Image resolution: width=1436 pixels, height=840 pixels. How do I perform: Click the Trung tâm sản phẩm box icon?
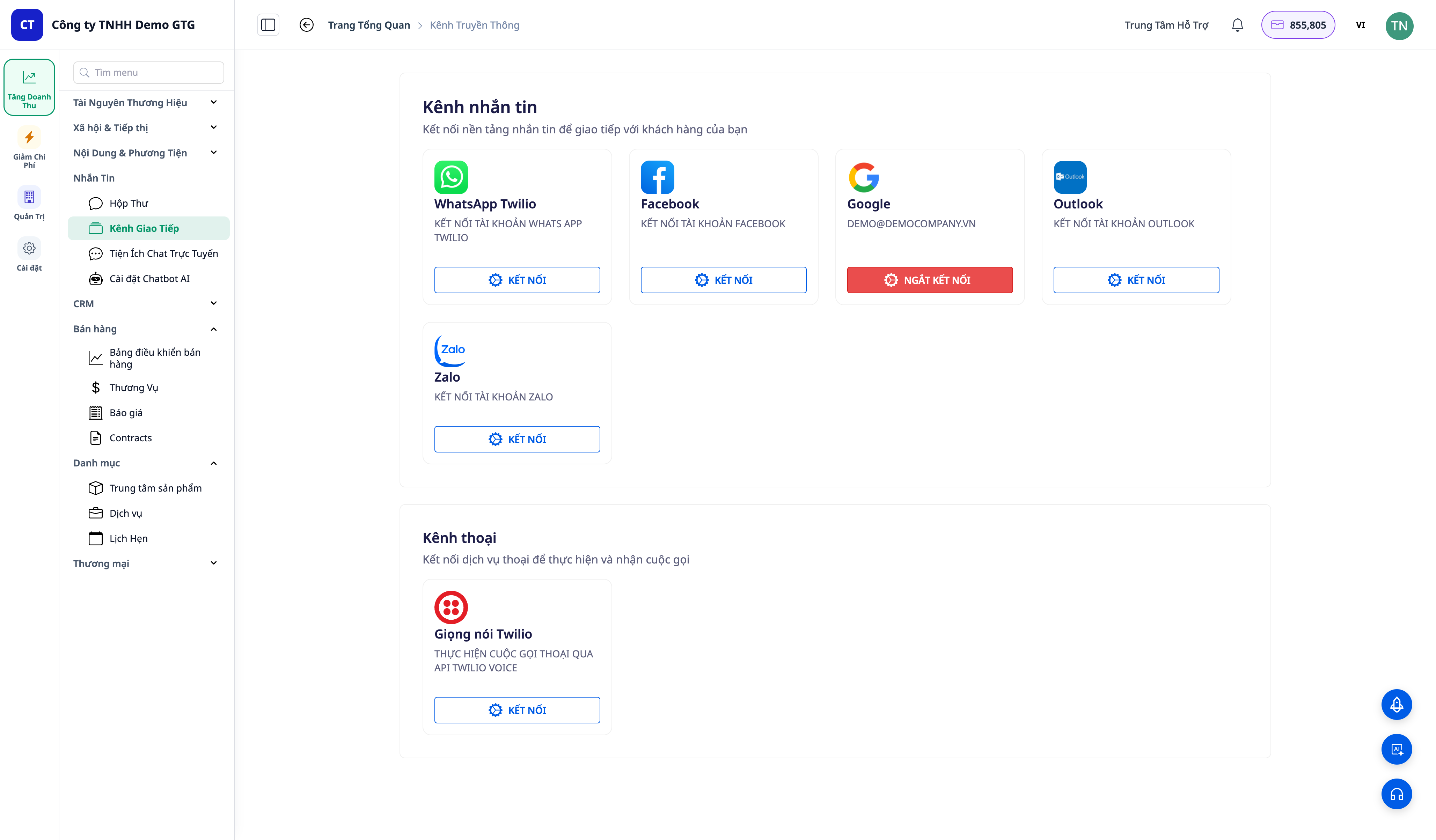tap(96, 488)
